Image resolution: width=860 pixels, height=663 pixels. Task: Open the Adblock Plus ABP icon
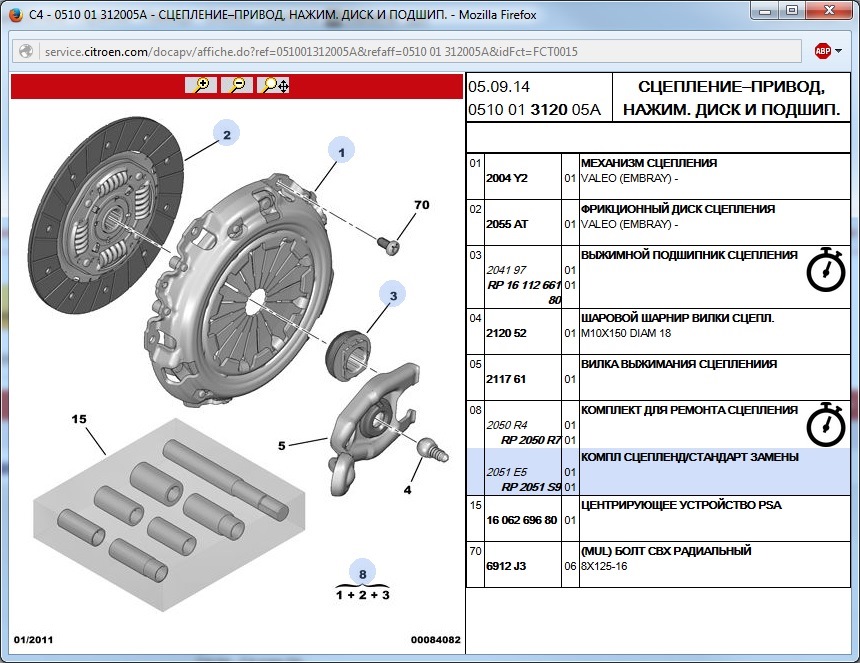click(823, 51)
